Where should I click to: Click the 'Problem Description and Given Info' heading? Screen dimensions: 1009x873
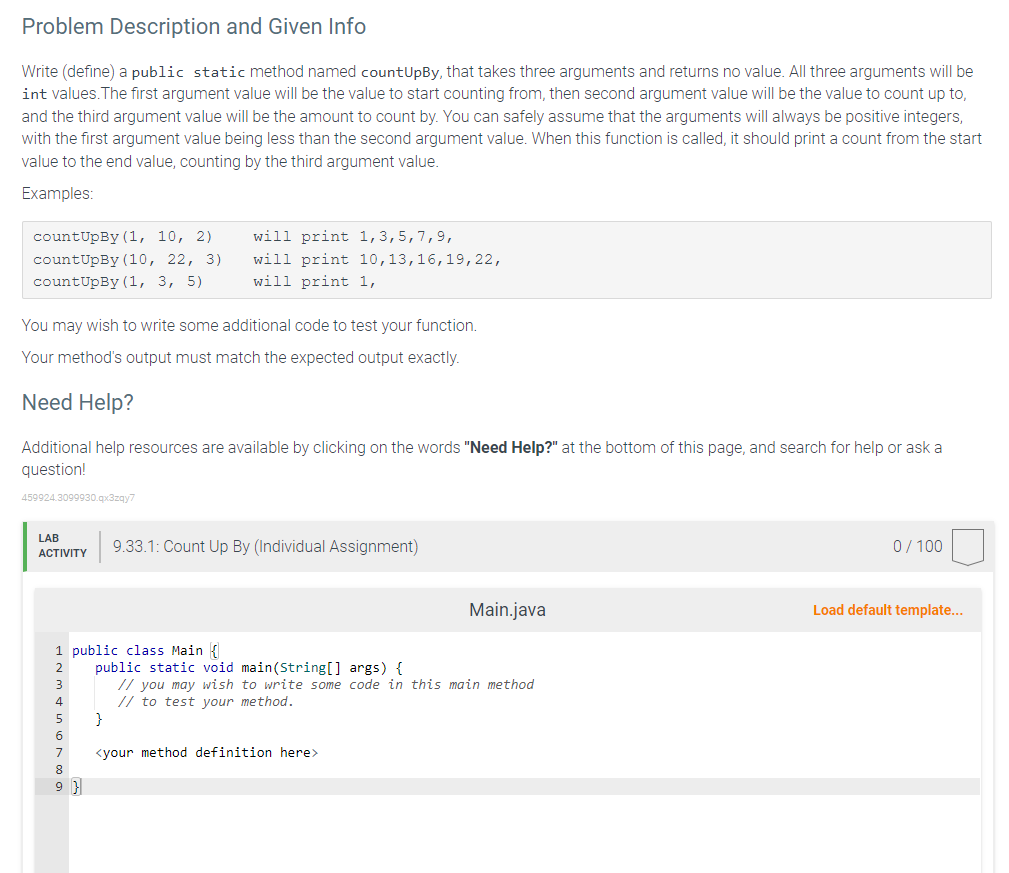point(194,26)
